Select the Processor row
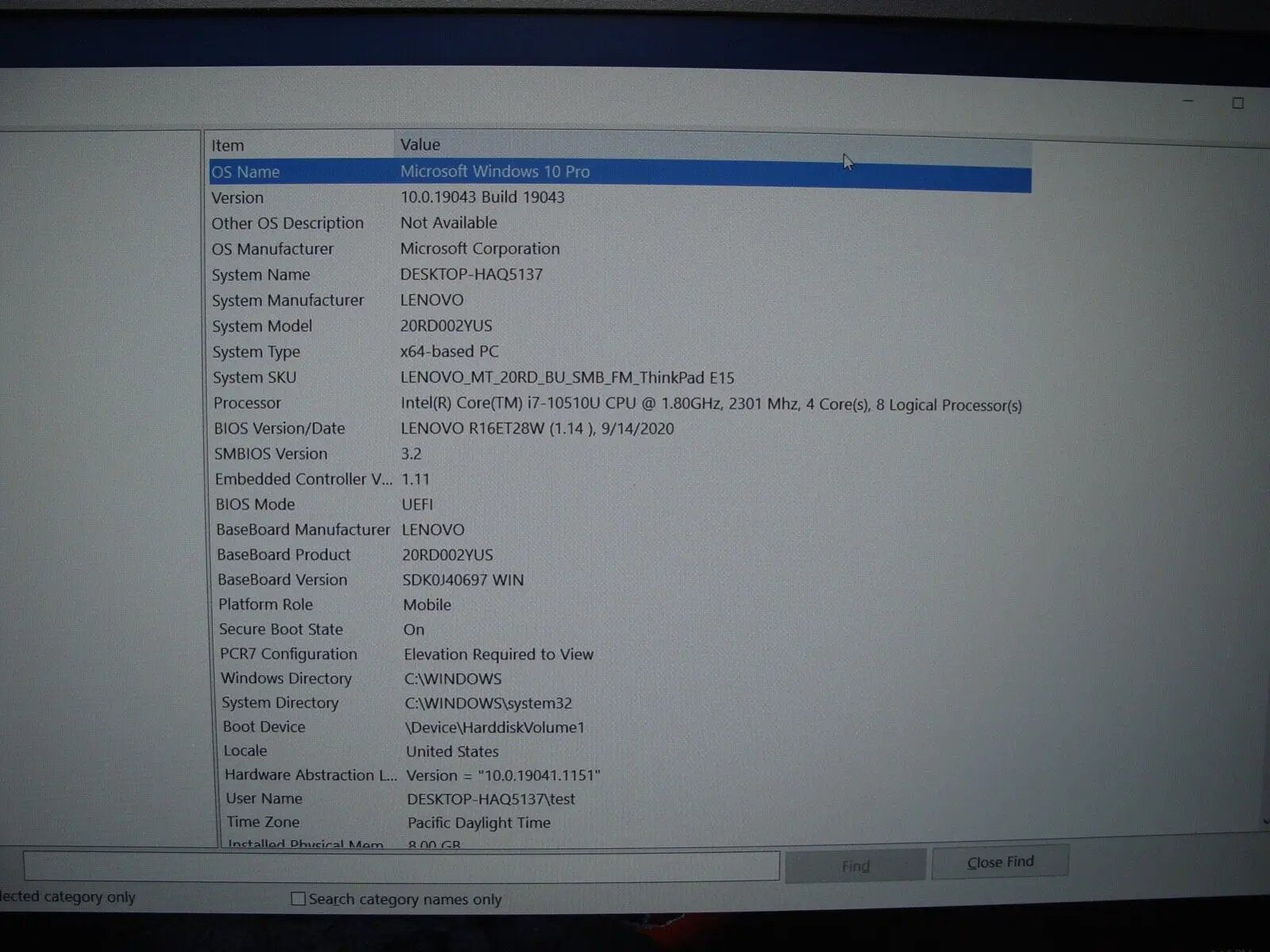 pos(620,403)
